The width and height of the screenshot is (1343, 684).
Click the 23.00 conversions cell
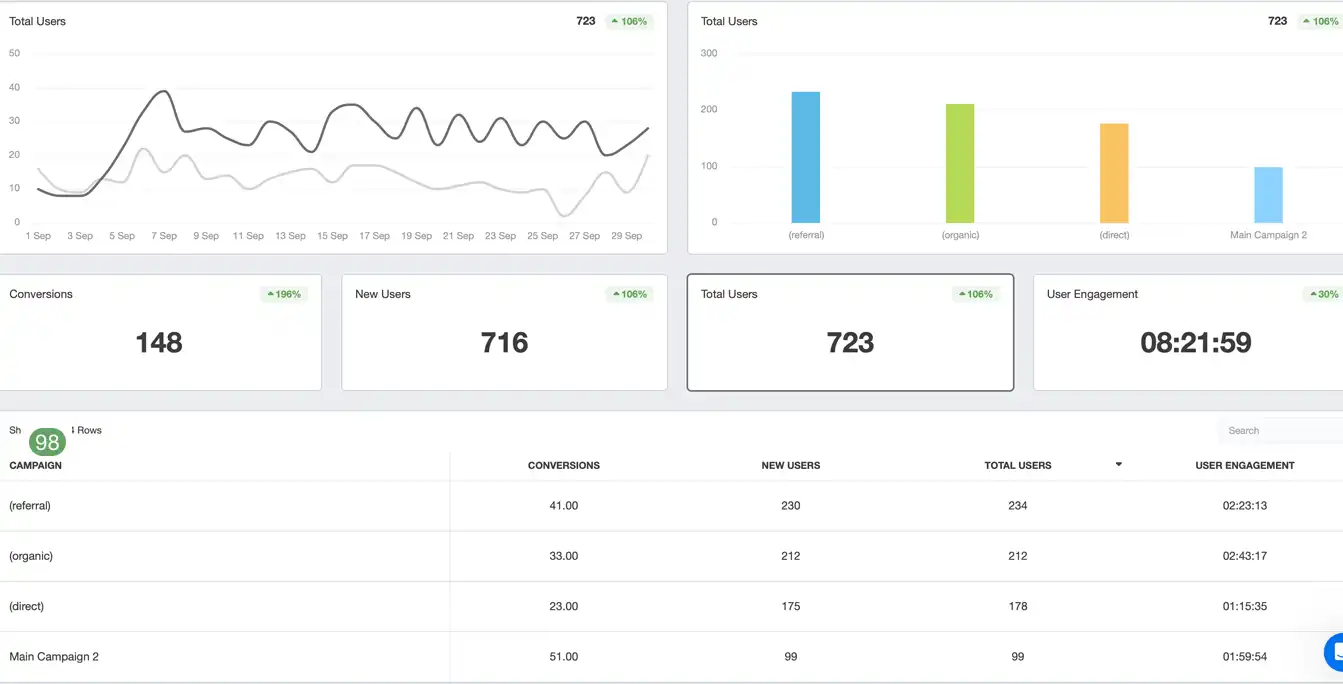564,606
